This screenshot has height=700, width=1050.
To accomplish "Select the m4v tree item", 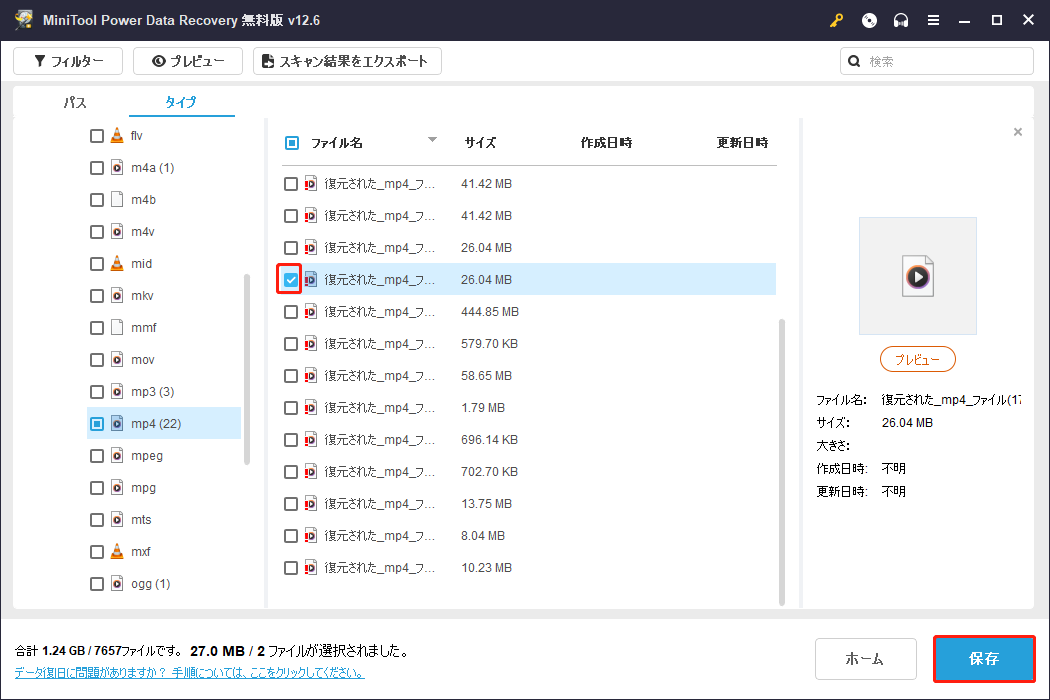I will (143, 232).
